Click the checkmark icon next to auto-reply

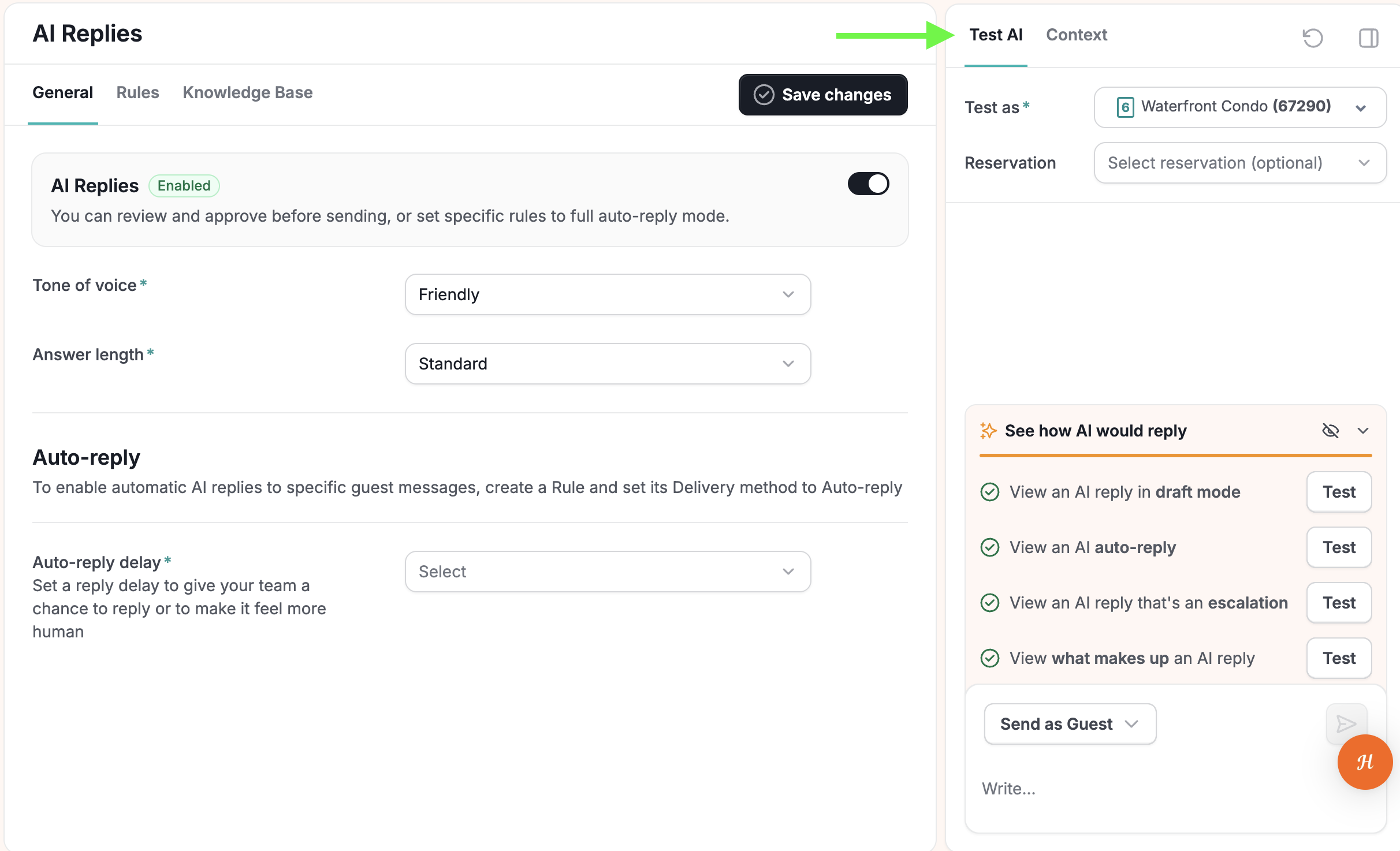[x=990, y=547]
